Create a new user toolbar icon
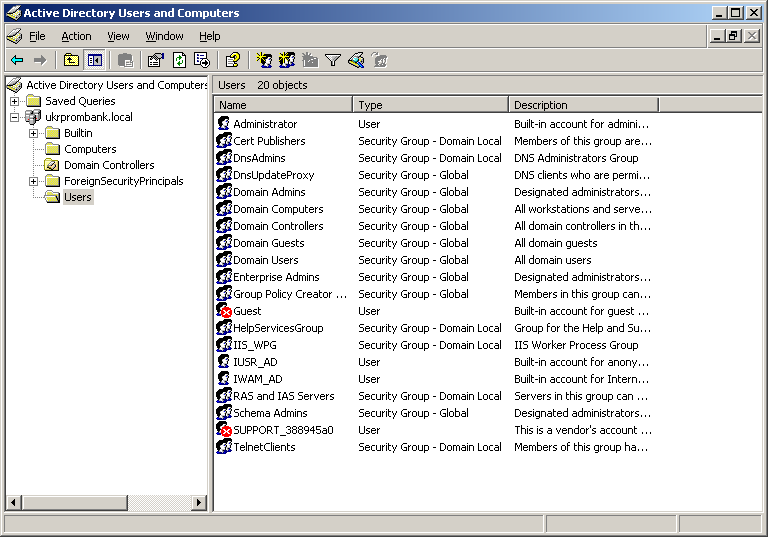 coord(264,60)
